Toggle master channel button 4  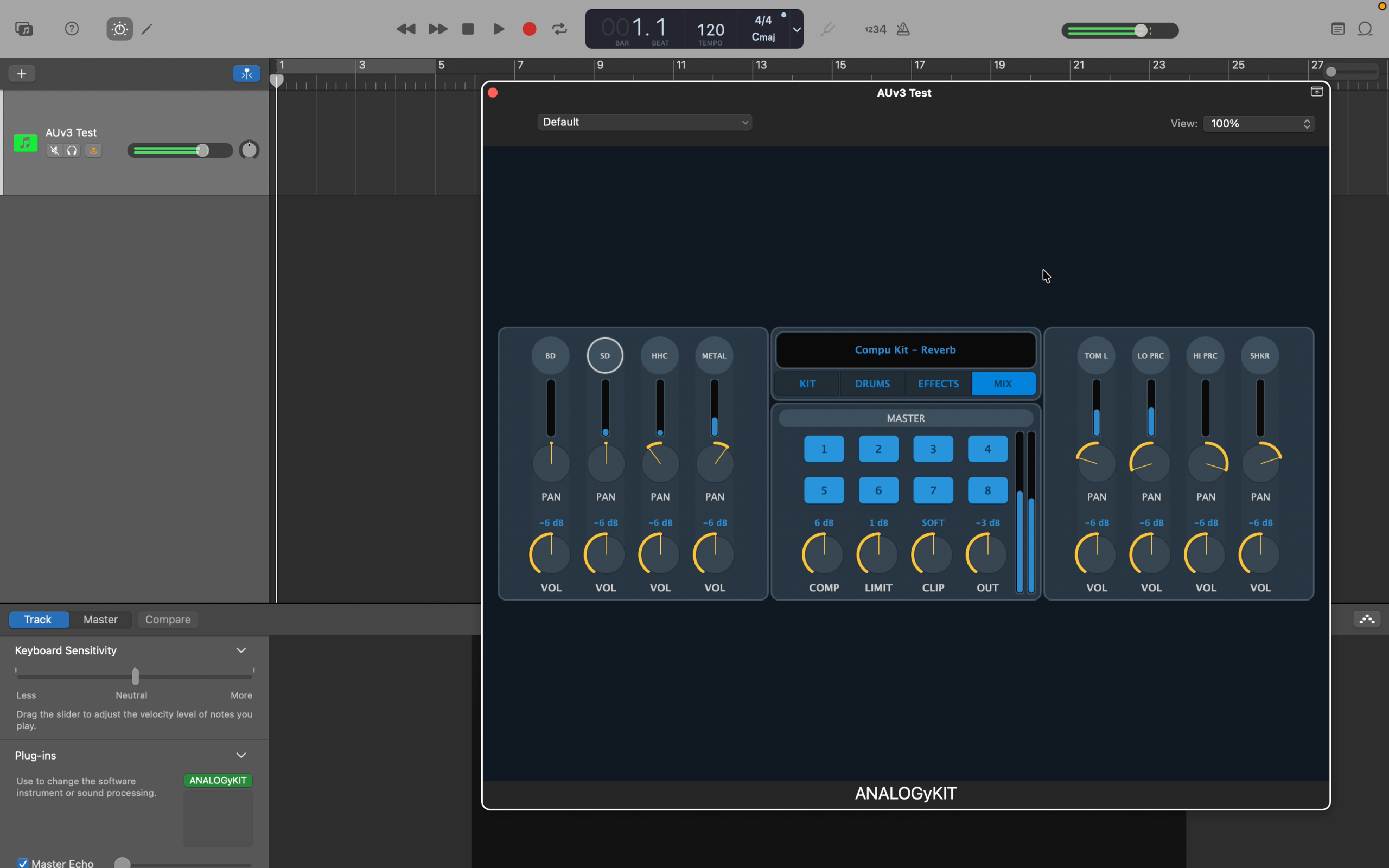tap(988, 449)
